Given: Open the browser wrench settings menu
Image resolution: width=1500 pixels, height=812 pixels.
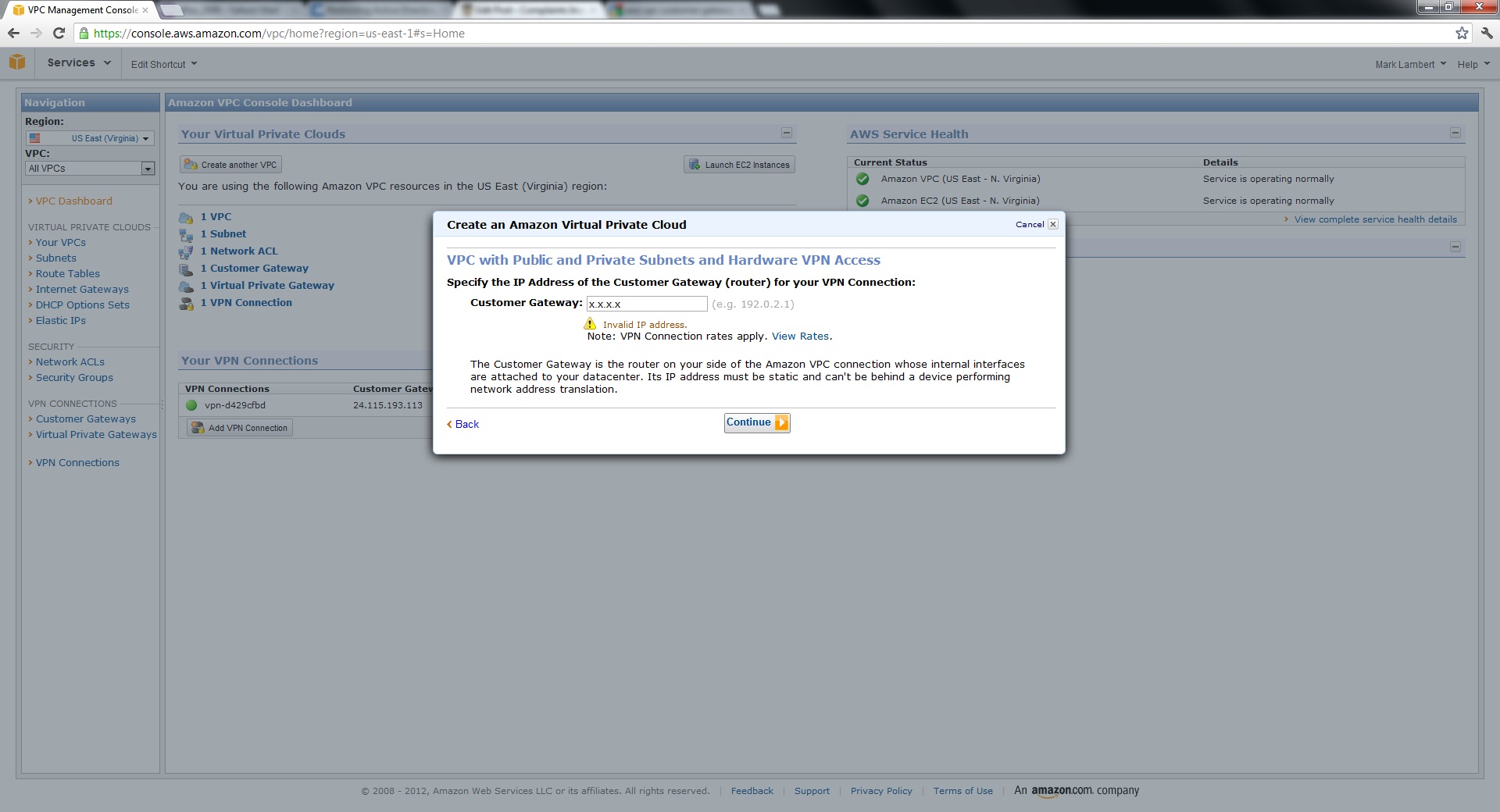Looking at the screenshot, I should [1487, 33].
